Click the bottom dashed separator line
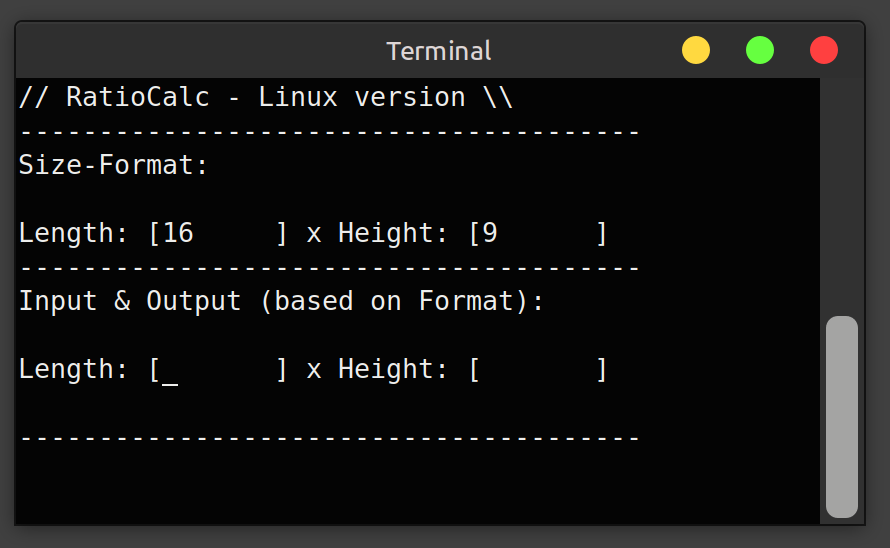 (330, 438)
